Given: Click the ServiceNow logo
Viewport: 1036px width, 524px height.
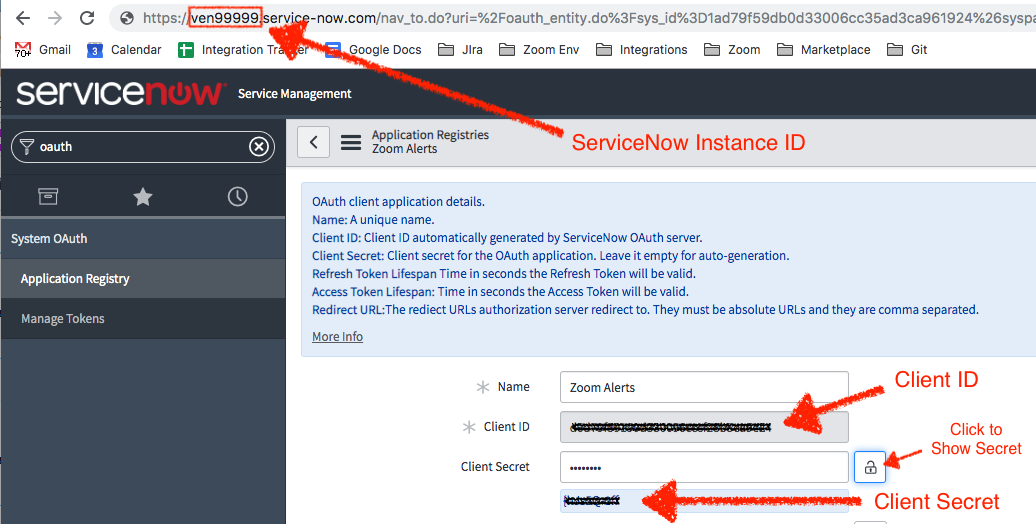Looking at the screenshot, I should [x=119, y=93].
